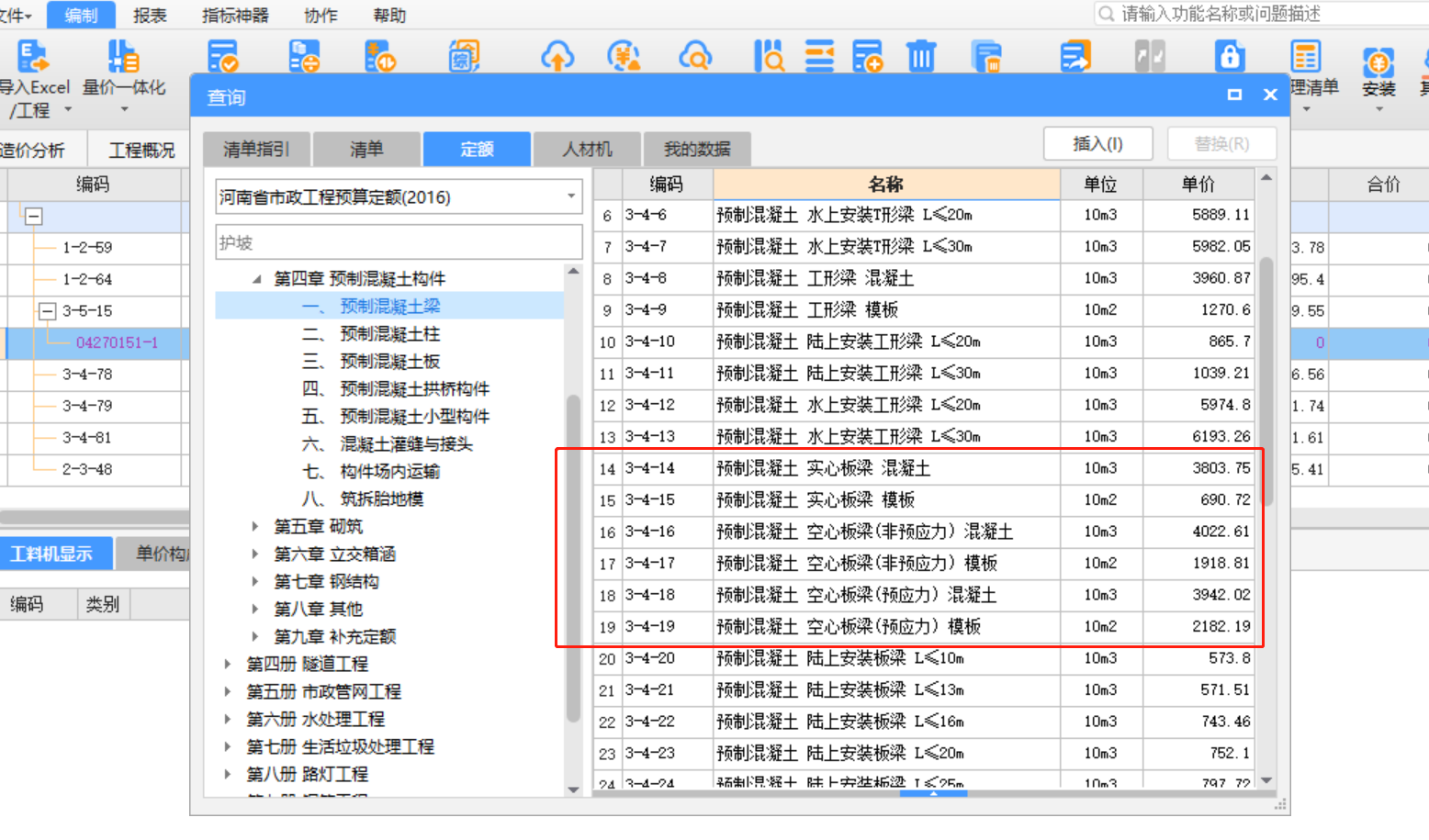This screenshot has width=1429, height=840.
Task: Click the 插入(I) button
Action: 1097,144
